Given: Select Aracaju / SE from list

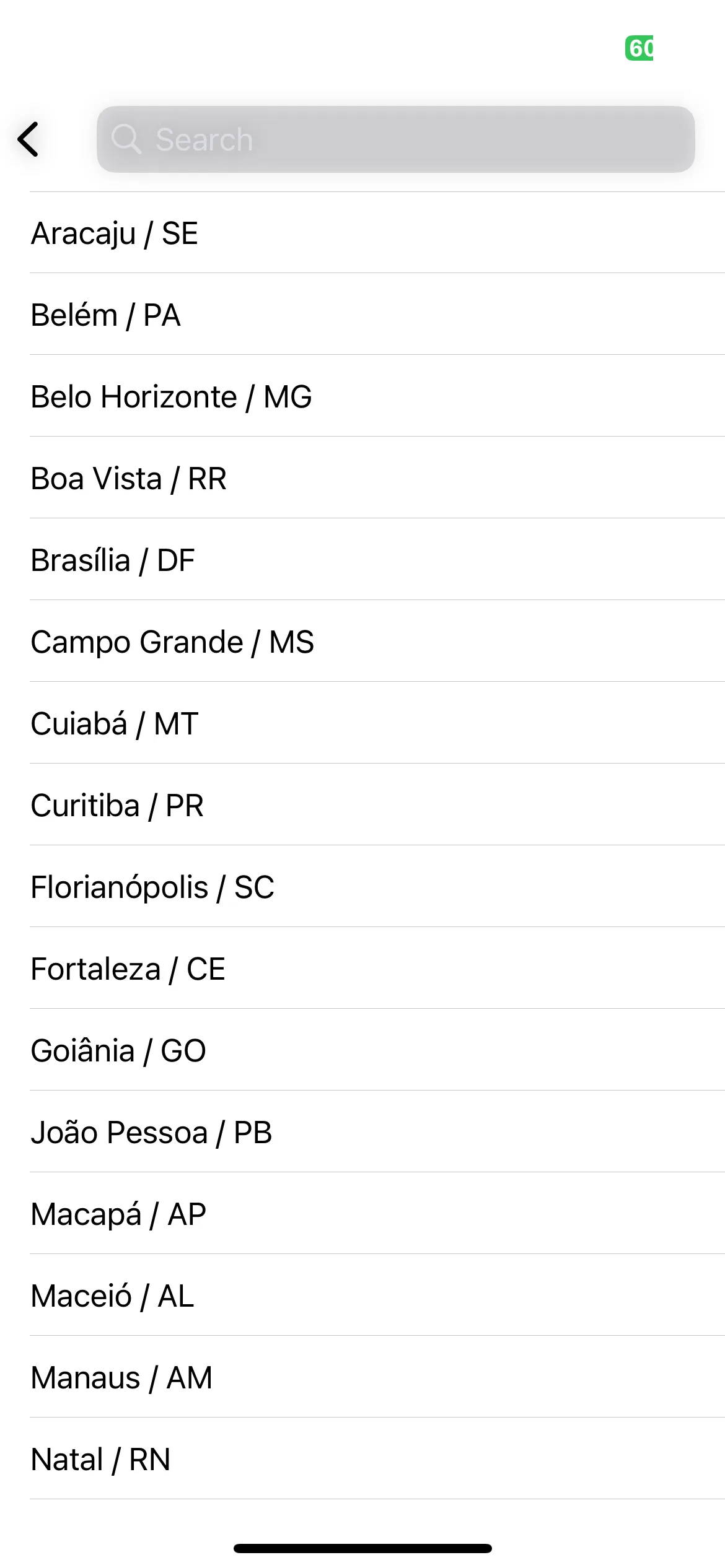Looking at the screenshot, I should tap(377, 233).
